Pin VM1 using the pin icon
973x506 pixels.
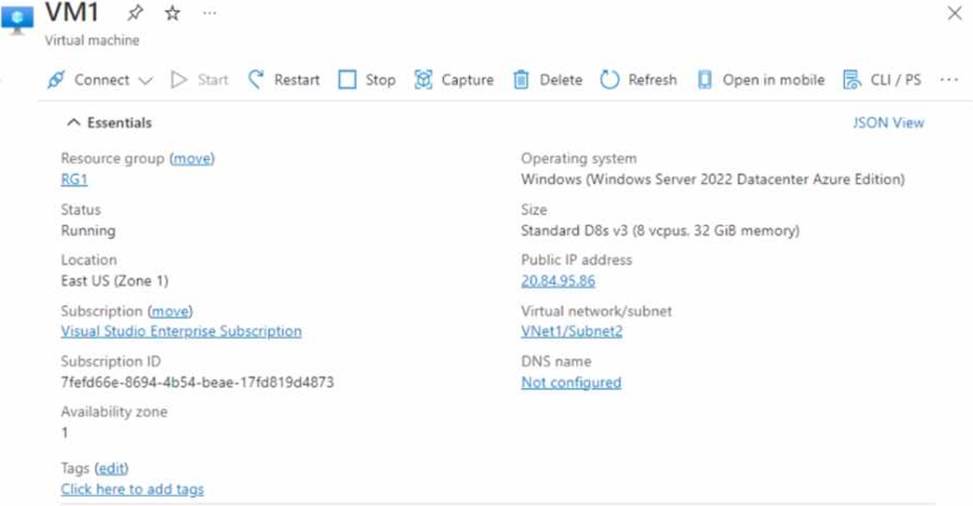(x=135, y=14)
